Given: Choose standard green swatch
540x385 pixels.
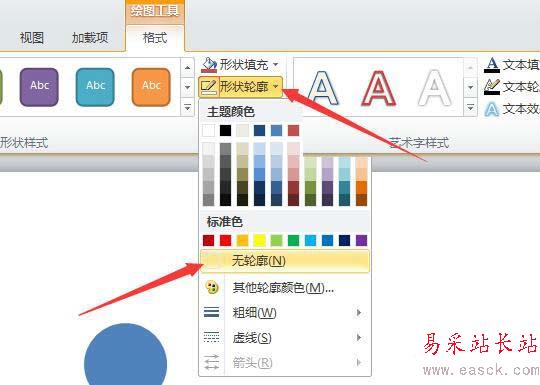Looking at the screenshot, I should pyautogui.click(x=293, y=240).
